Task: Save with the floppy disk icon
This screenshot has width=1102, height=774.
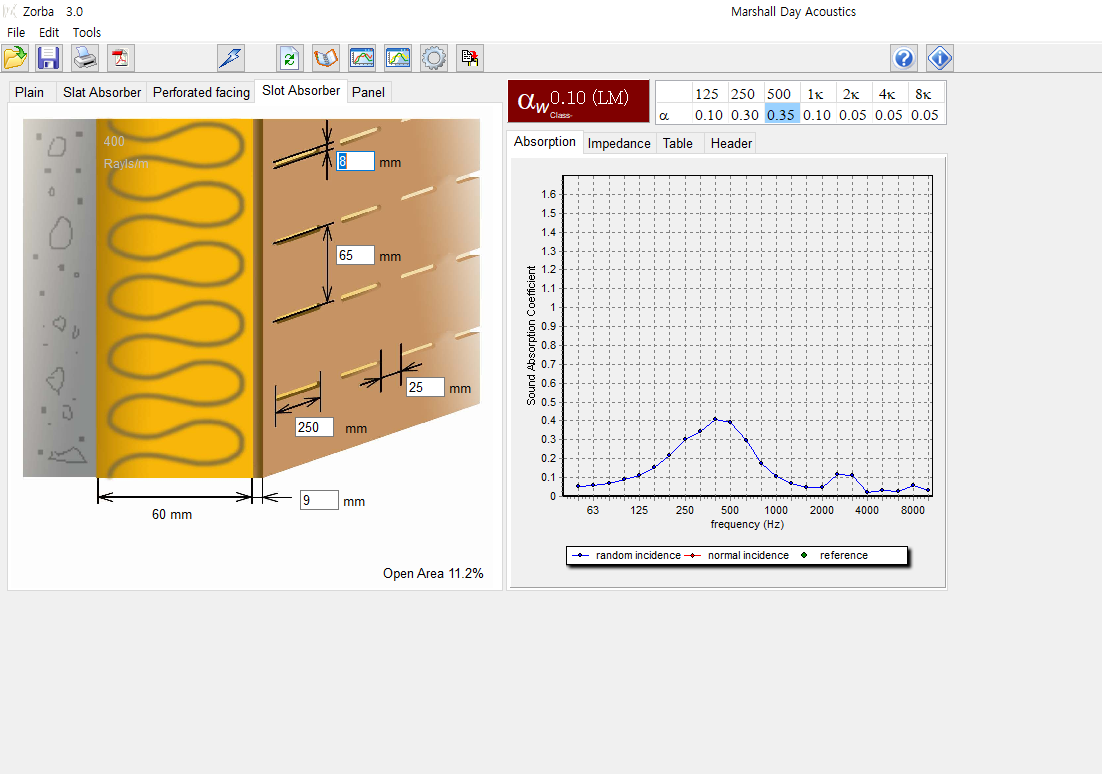Action: click(x=49, y=58)
